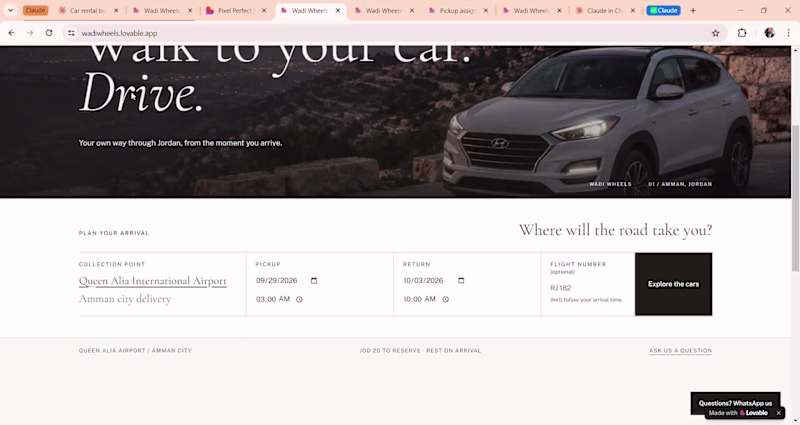View site information icon beside the URL

point(71,33)
